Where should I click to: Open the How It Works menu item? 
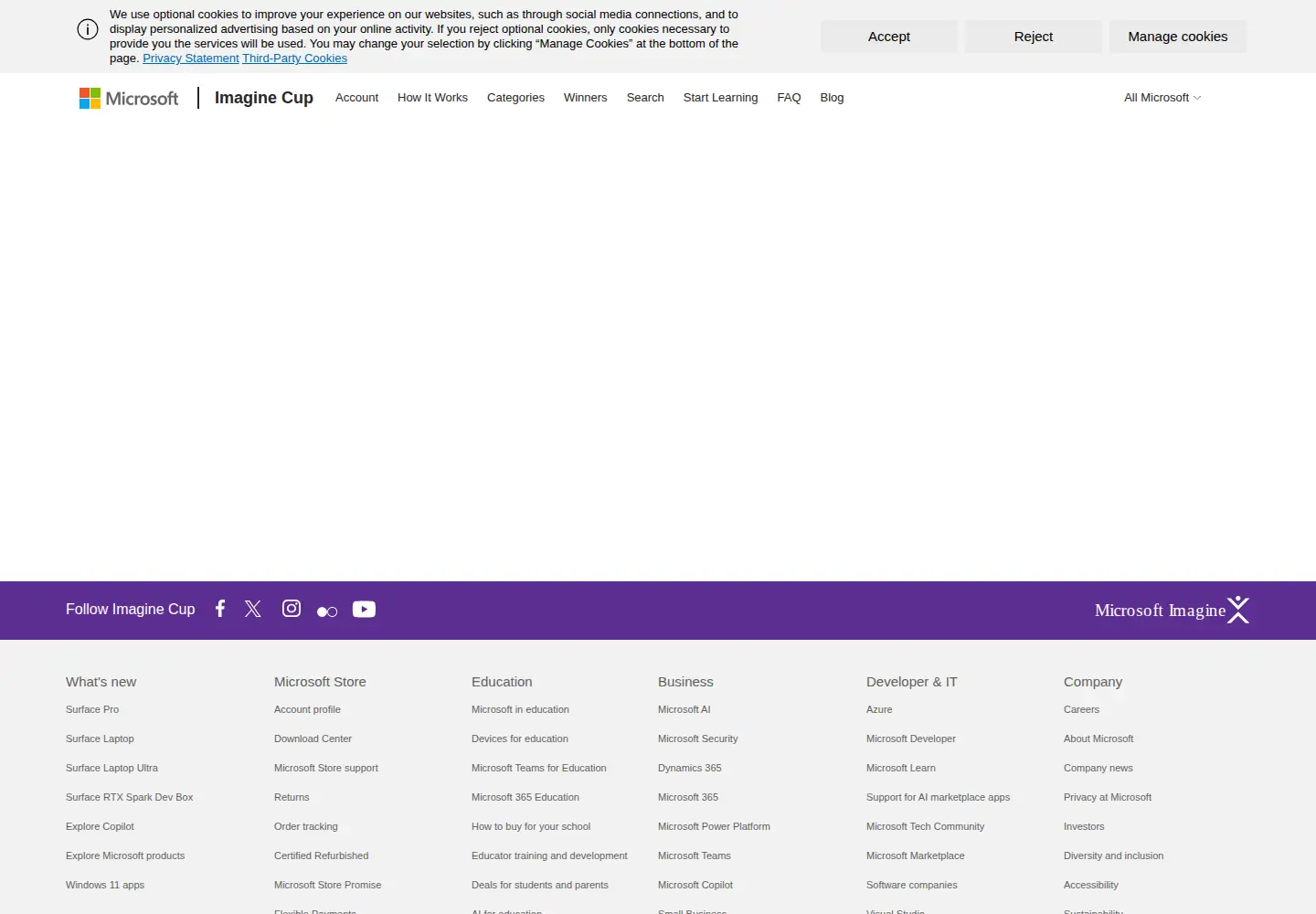pos(432,98)
